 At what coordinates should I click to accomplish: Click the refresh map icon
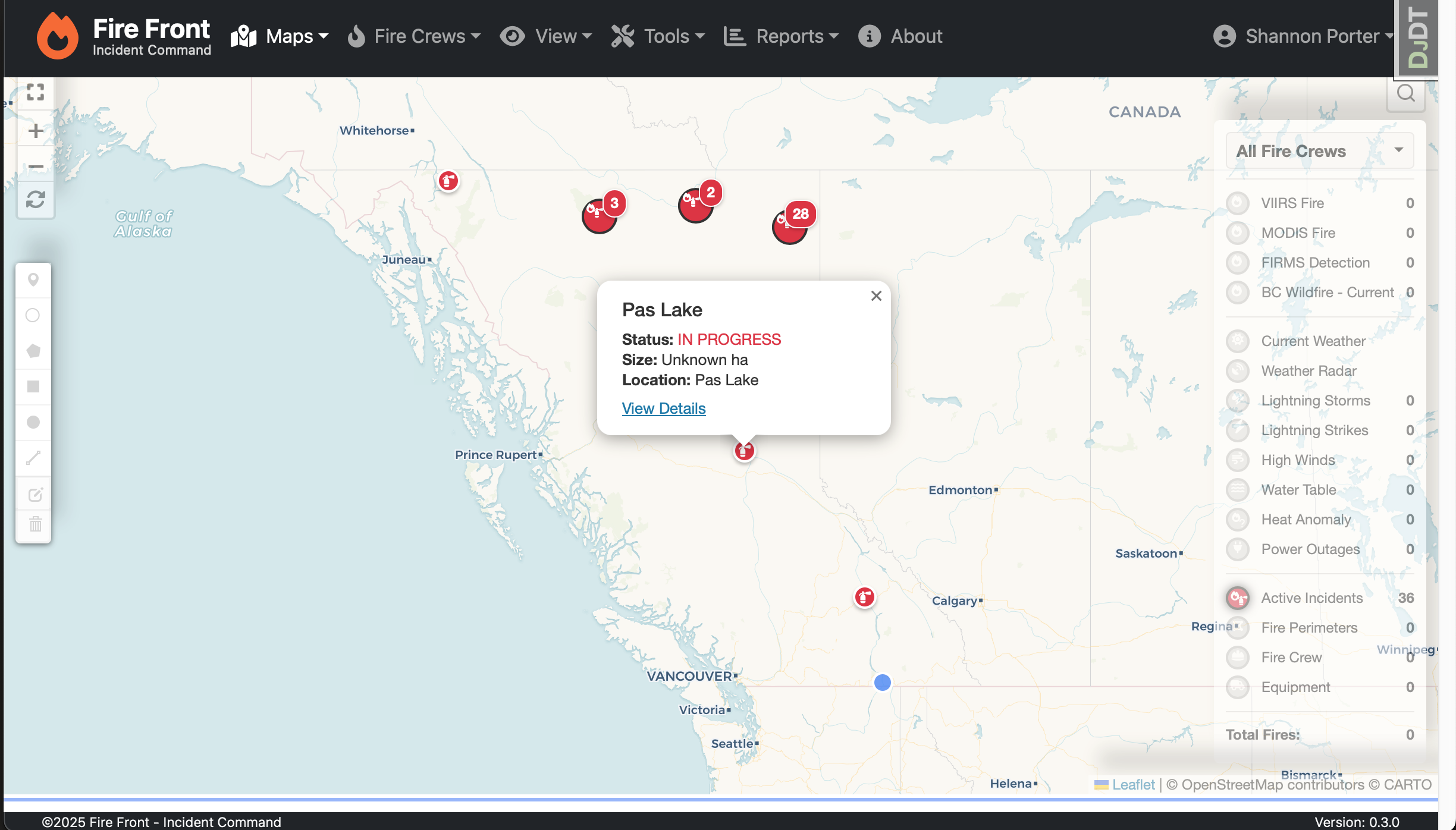pos(35,200)
